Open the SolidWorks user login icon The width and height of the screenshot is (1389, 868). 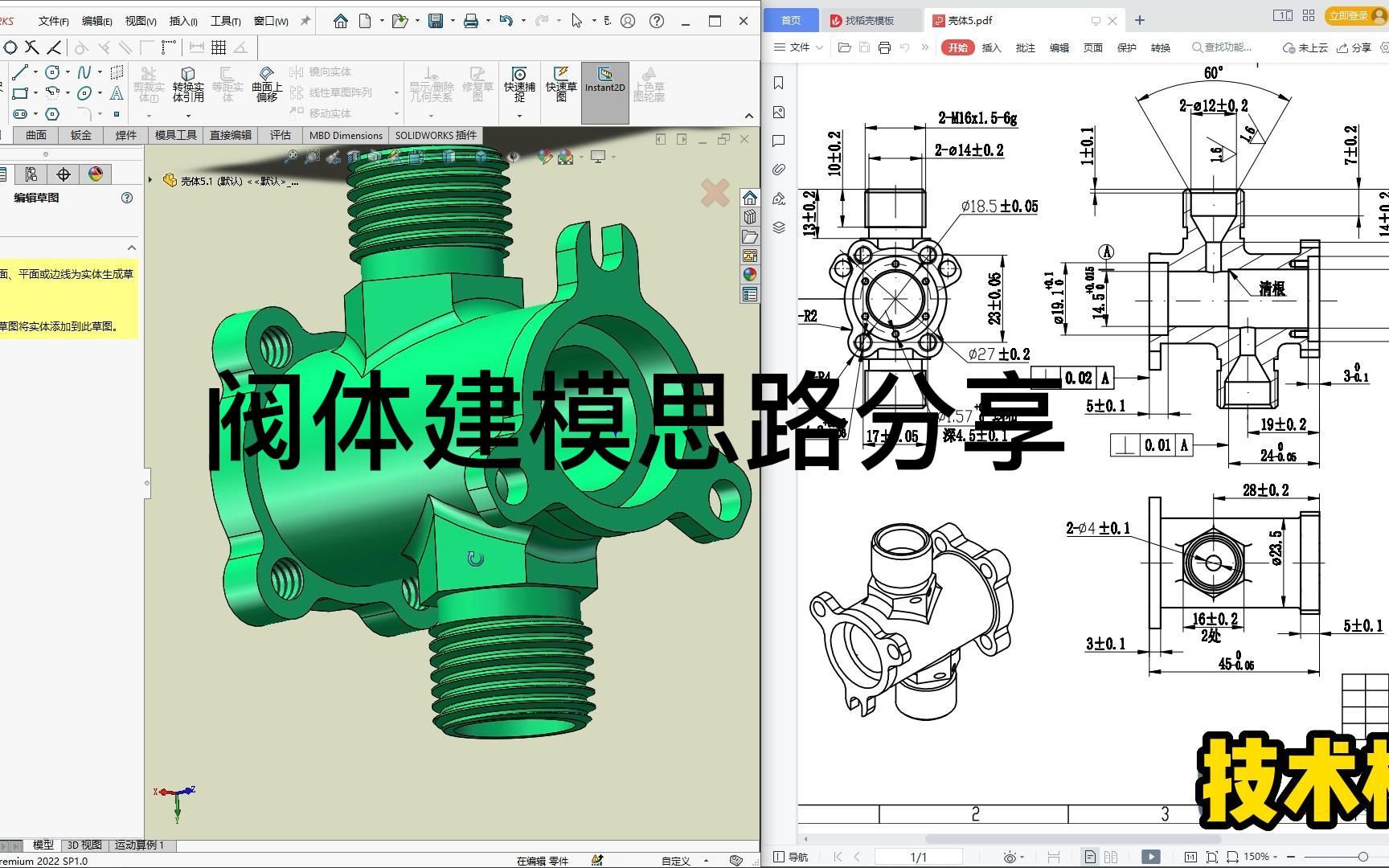click(x=628, y=21)
